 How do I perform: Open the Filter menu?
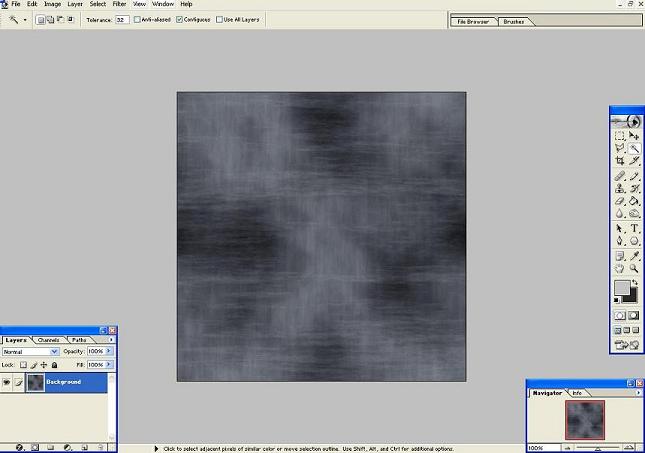(121, 4)
